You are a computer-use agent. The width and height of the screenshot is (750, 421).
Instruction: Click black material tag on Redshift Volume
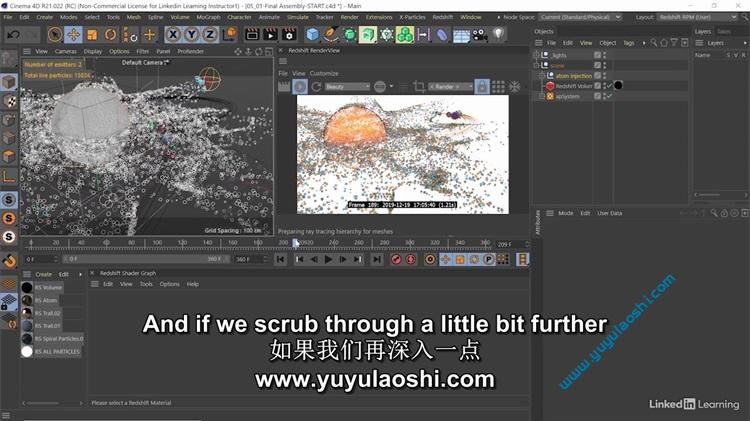(618, 86)
